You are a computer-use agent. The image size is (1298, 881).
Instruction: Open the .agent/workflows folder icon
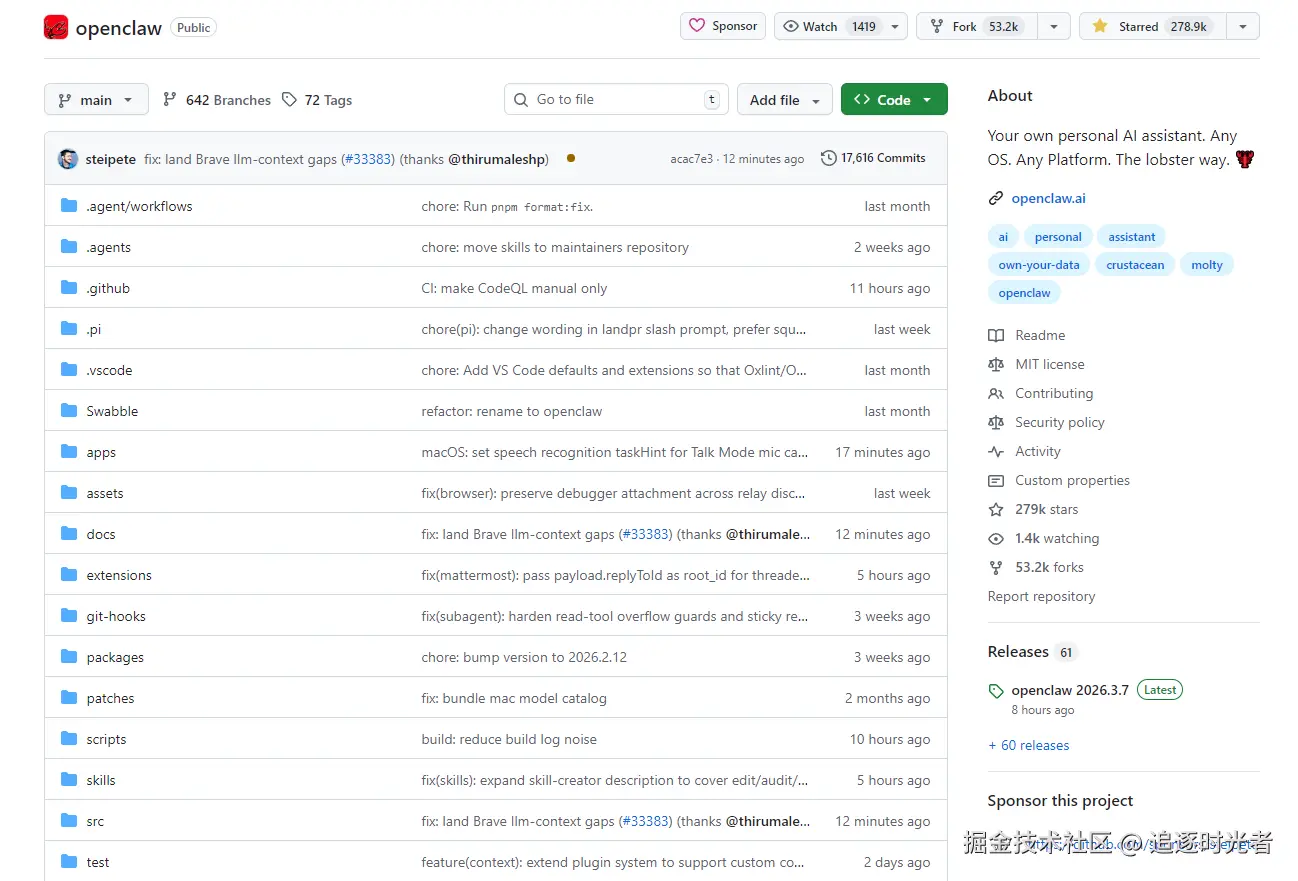coord(69,206)
